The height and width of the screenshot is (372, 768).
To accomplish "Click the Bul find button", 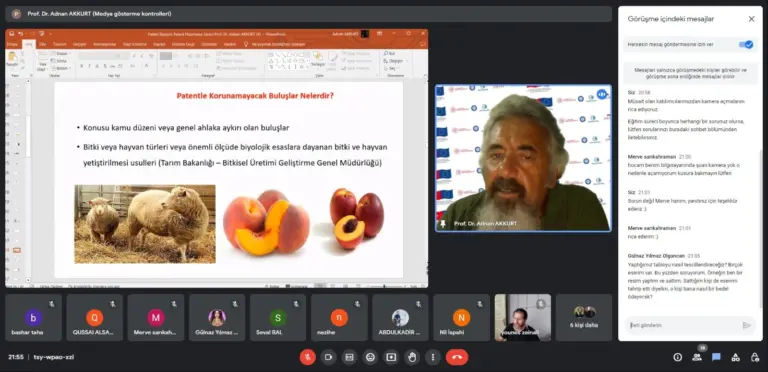I will [x=390, y=53].
